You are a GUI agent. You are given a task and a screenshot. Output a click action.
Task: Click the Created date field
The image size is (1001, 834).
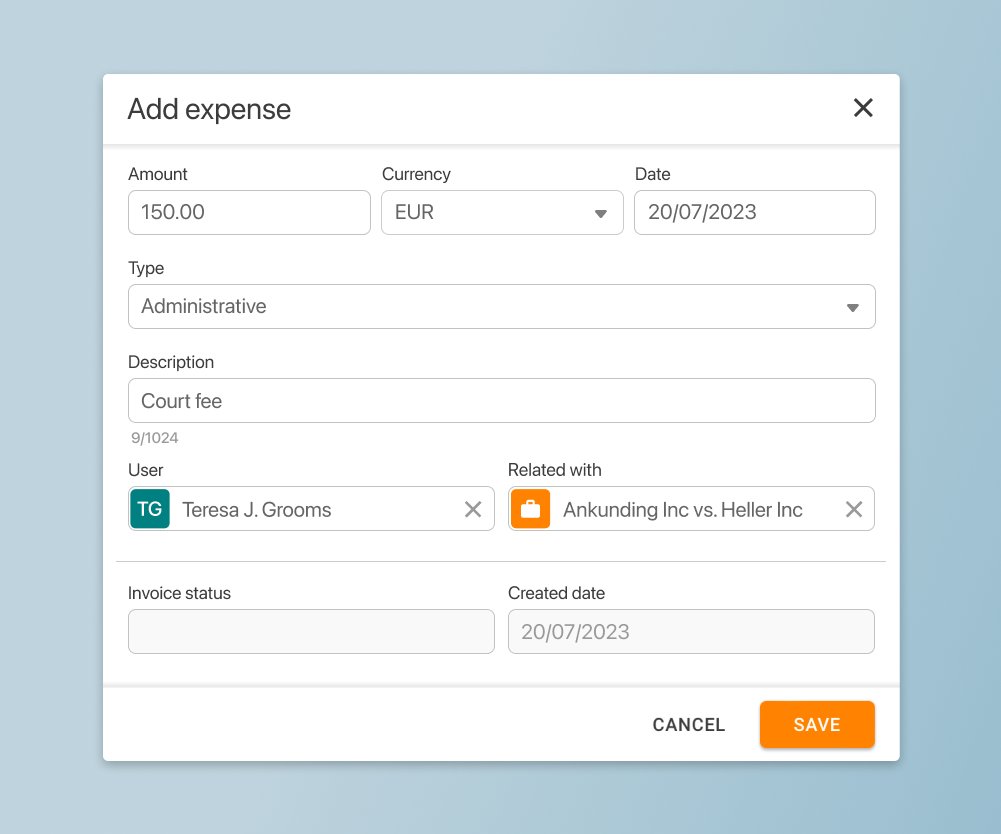coord(691,632)
